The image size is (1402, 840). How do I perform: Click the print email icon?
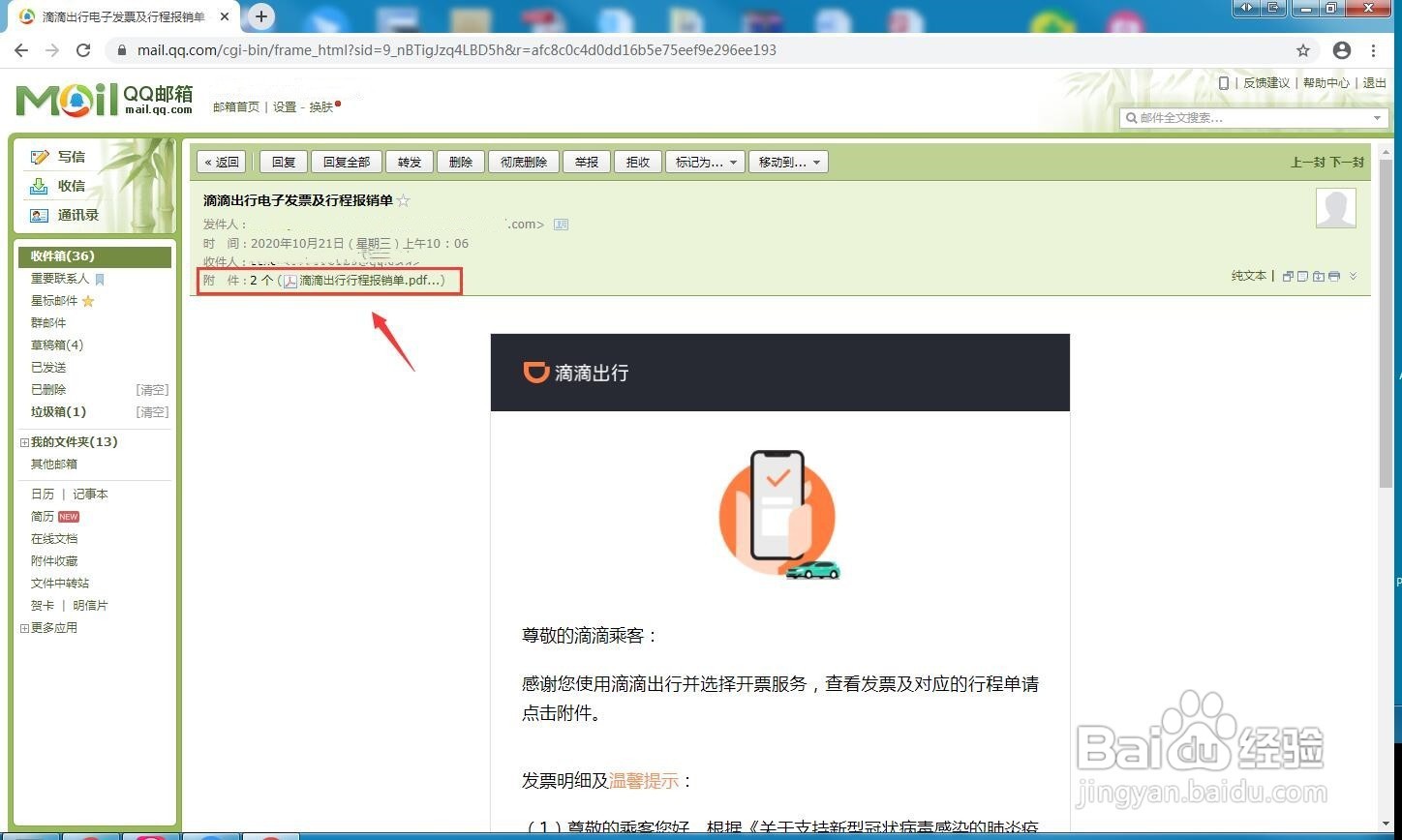[1334, 277]
